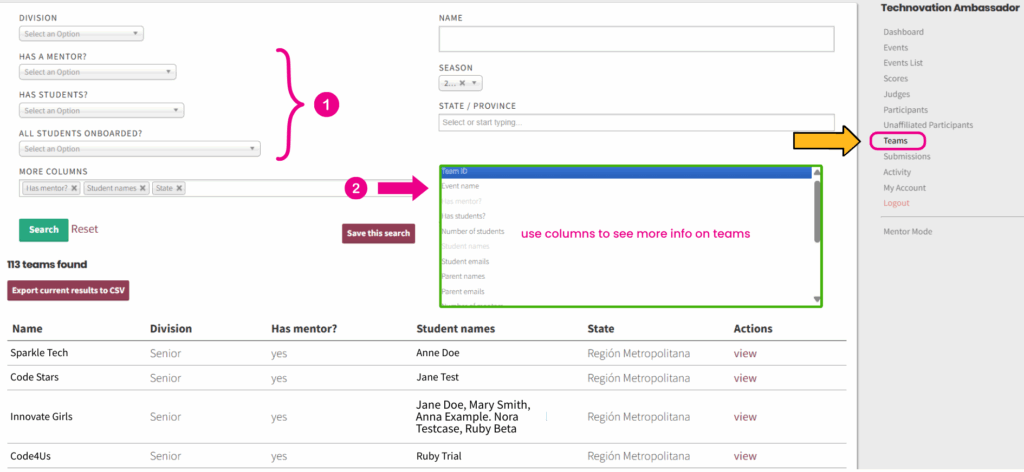Click the 'Save this search' button

coord(378,233)
